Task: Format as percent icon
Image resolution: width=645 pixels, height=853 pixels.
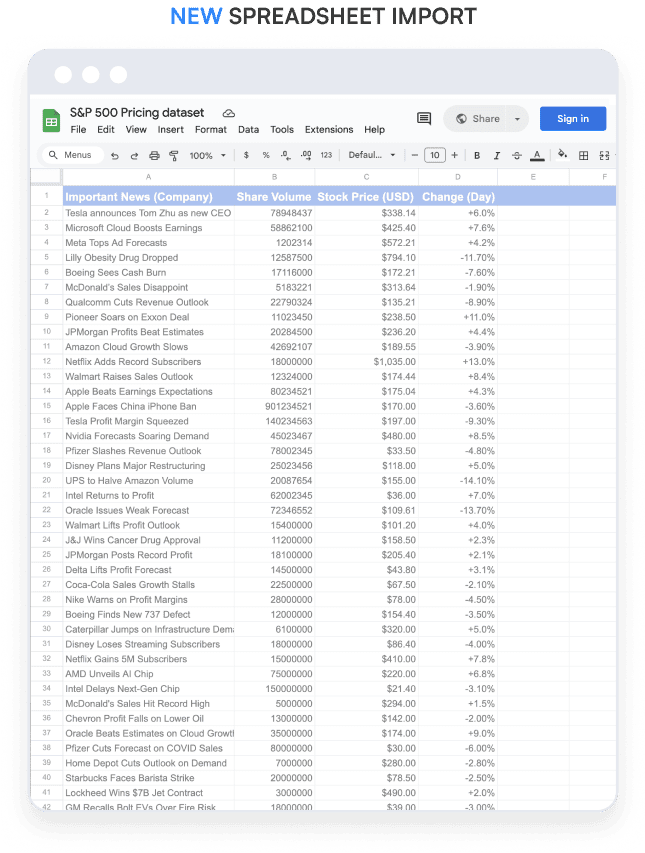Action: [266, 155]
